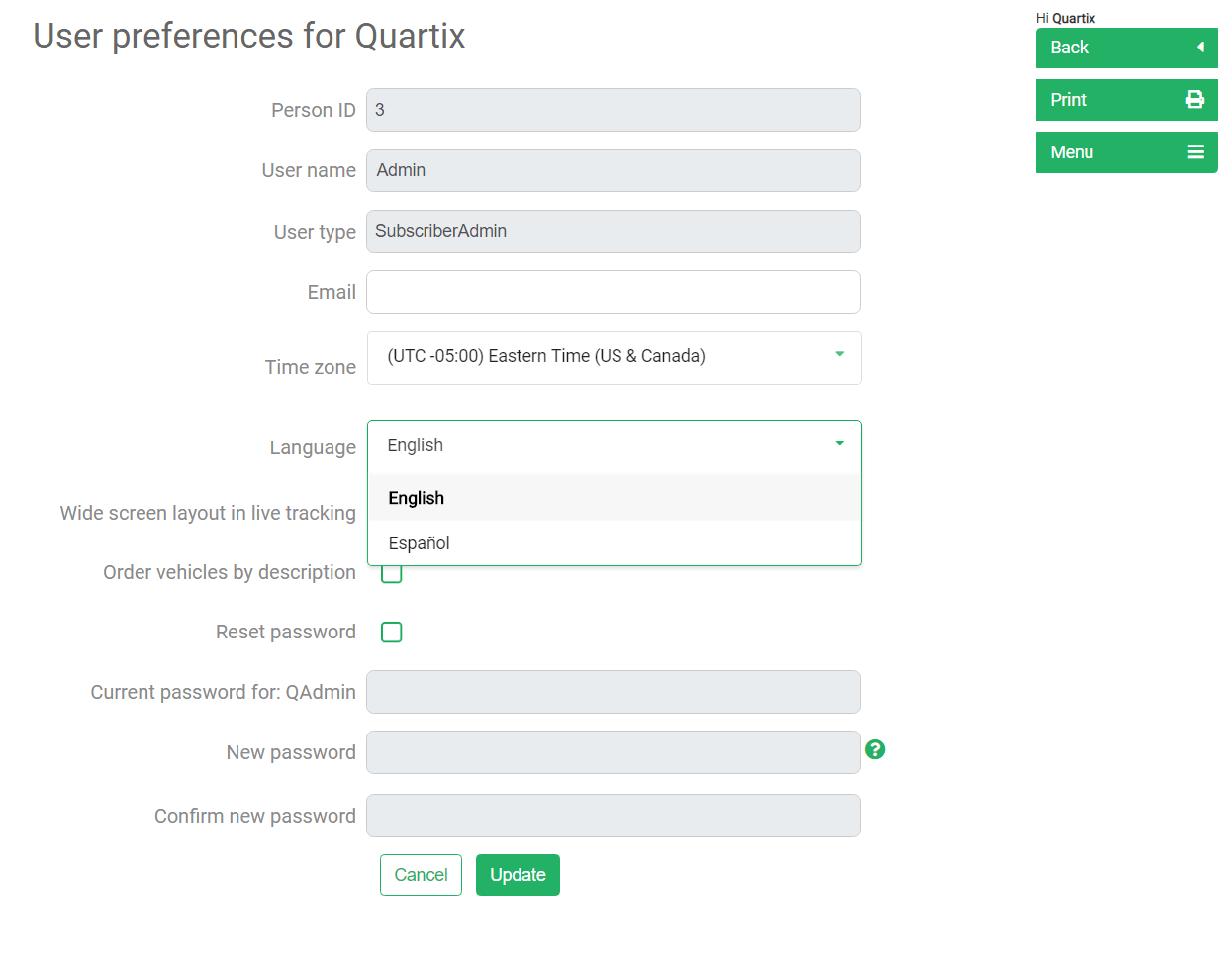Click the "Person ID" label

(314, 110)
